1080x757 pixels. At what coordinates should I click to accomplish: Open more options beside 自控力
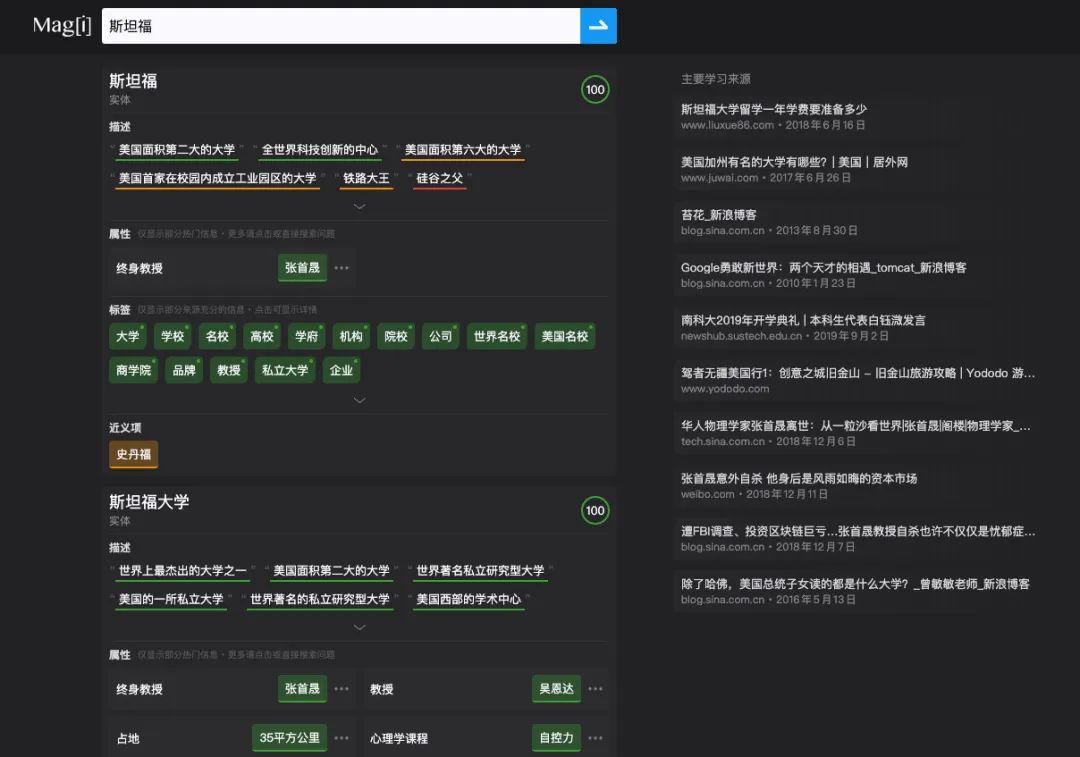[x=596, y=738]
